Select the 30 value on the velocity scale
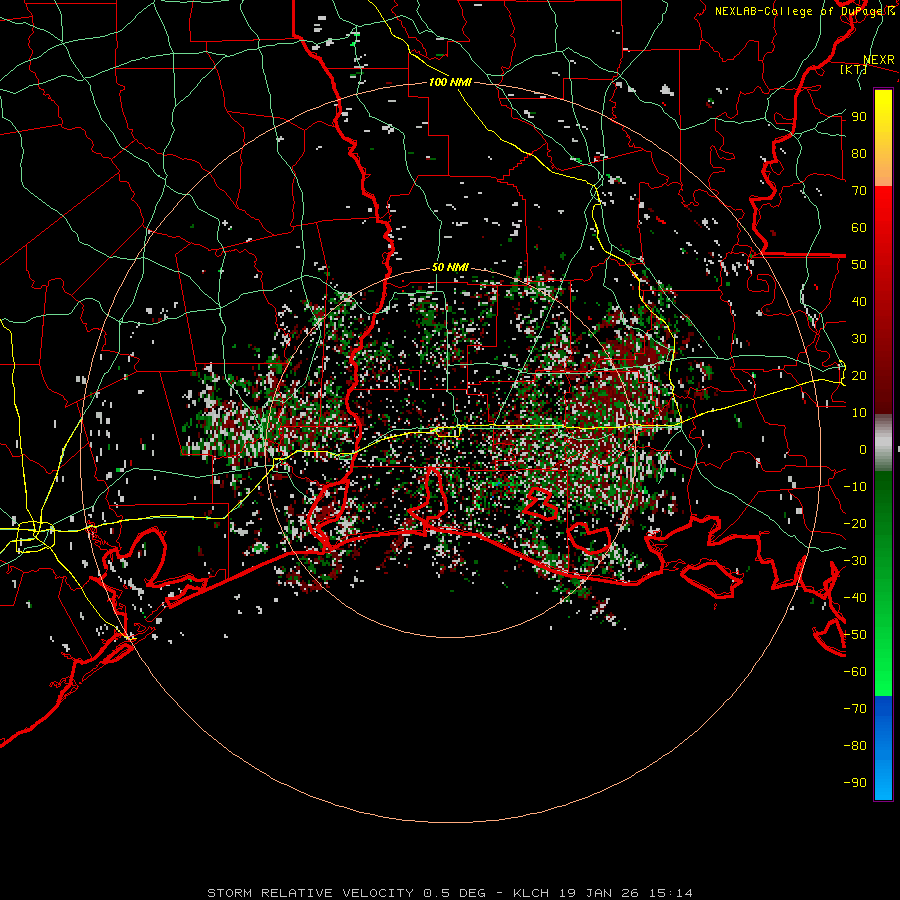The width and height of the screenshot is (900, 900). pyautogui.click(x=859, y=339)
